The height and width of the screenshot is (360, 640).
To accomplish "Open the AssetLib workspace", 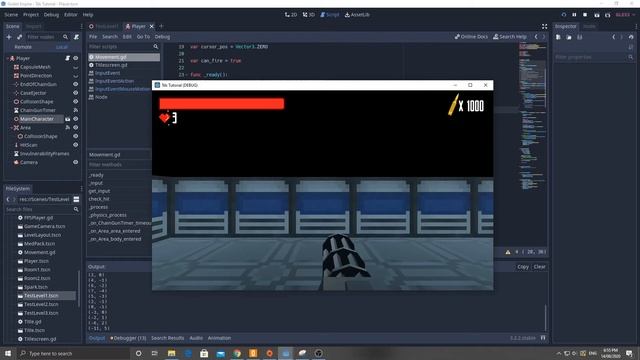I will coord(357,15).
